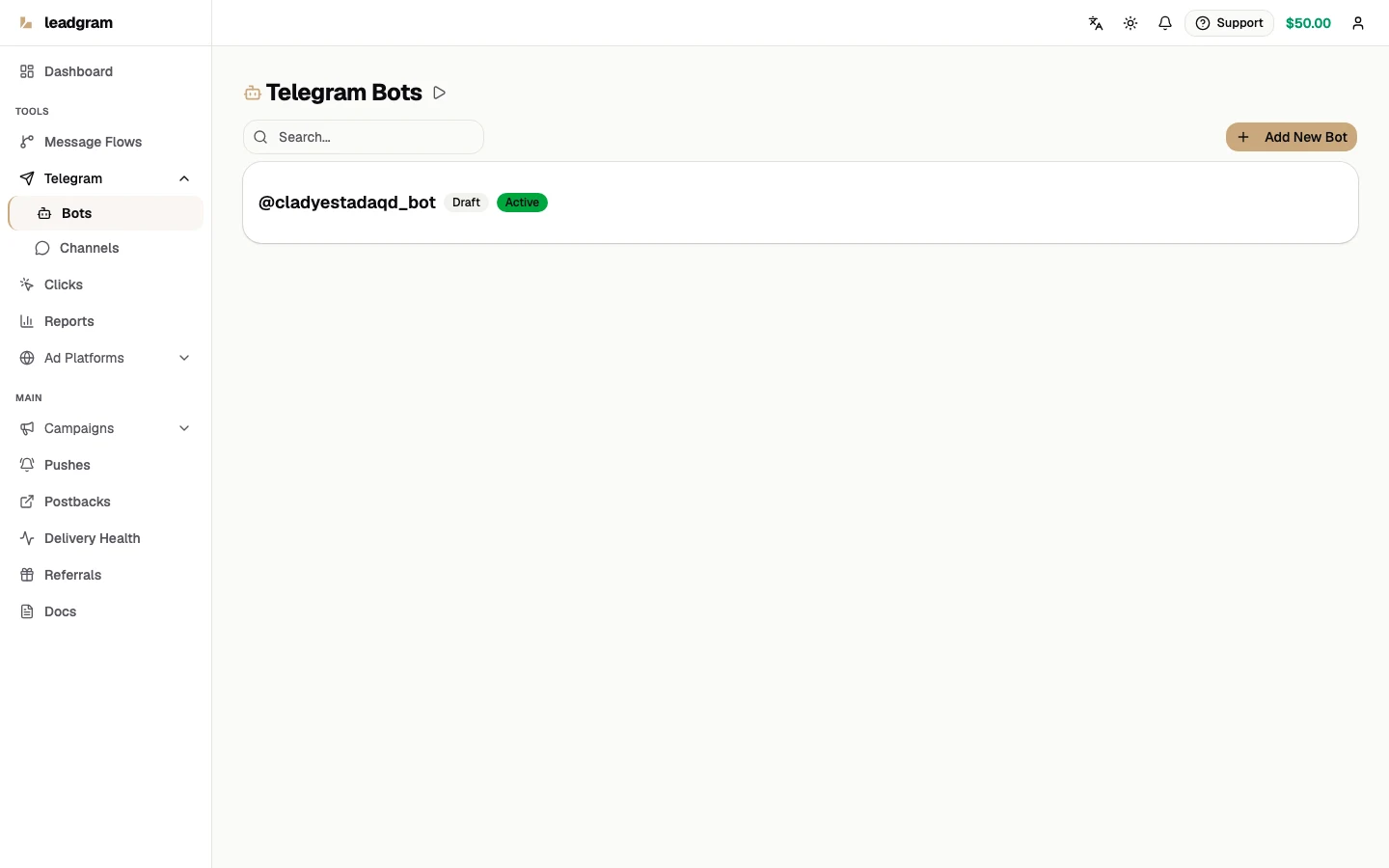Open the Pushes page

(x=105, y=465)
